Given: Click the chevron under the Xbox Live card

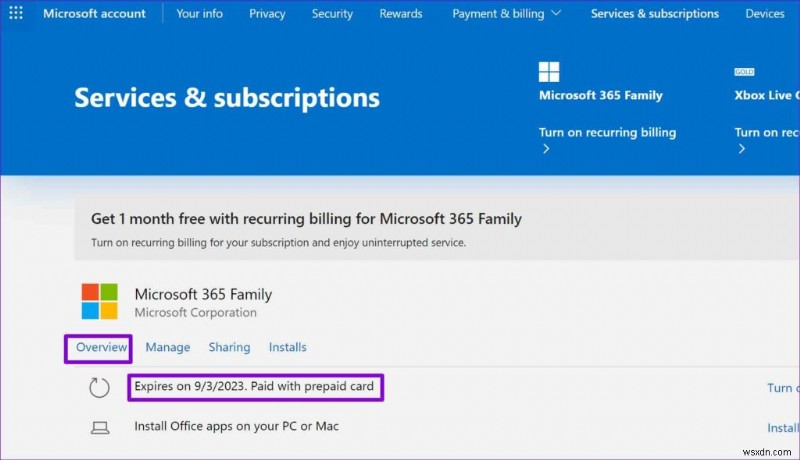Looking at the screenshot, I should click(742, 149).
